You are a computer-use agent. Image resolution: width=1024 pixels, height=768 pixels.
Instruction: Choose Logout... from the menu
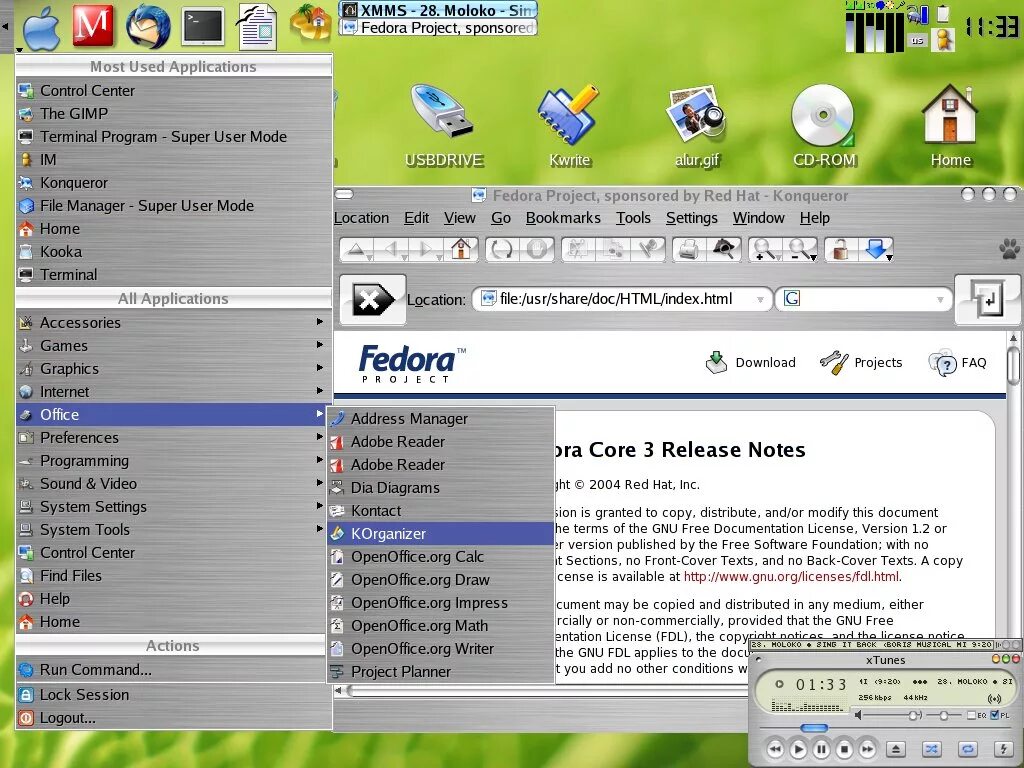[x=173, y=718]
